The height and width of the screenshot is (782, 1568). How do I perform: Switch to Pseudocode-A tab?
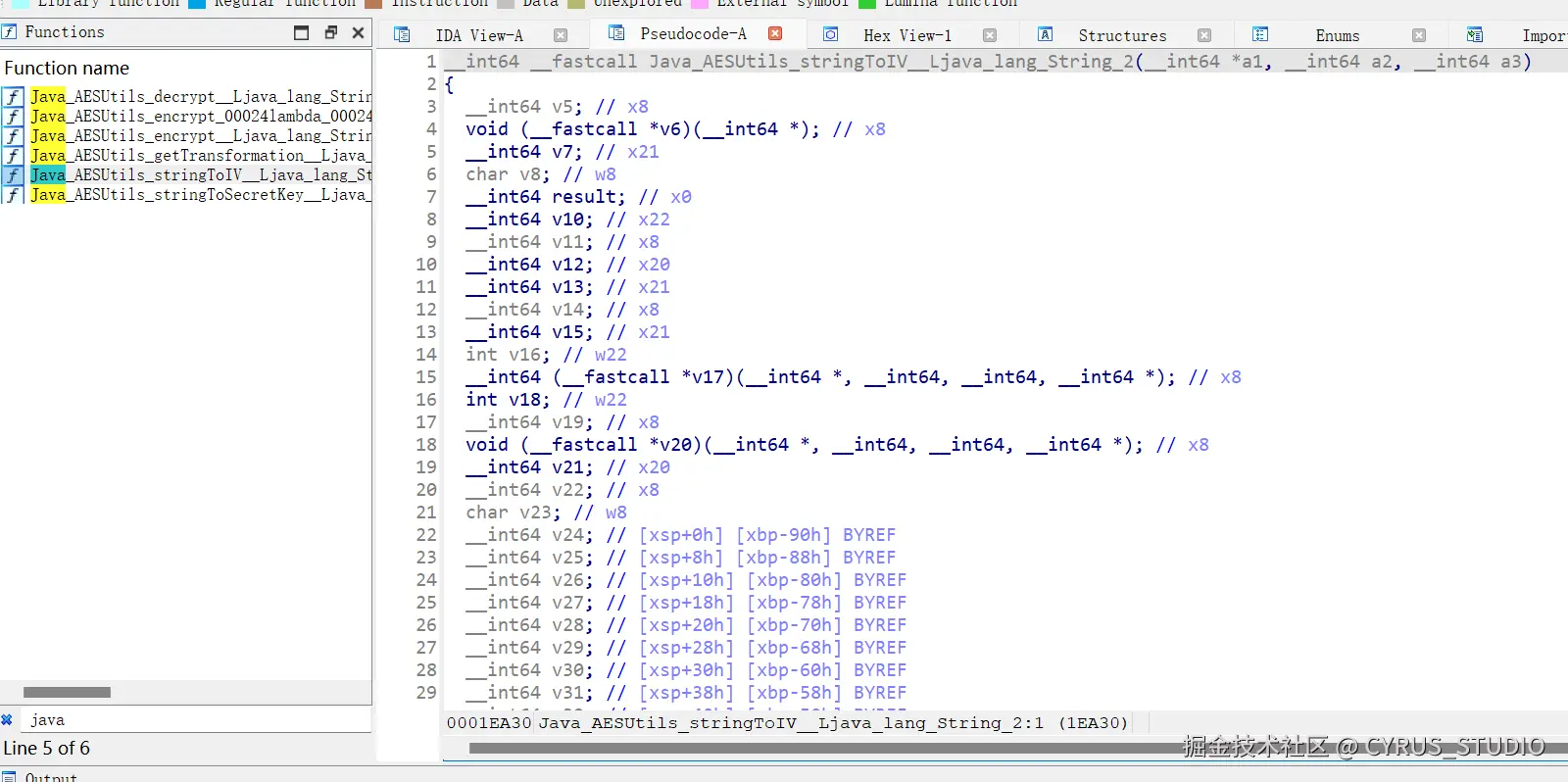point(693,33)
